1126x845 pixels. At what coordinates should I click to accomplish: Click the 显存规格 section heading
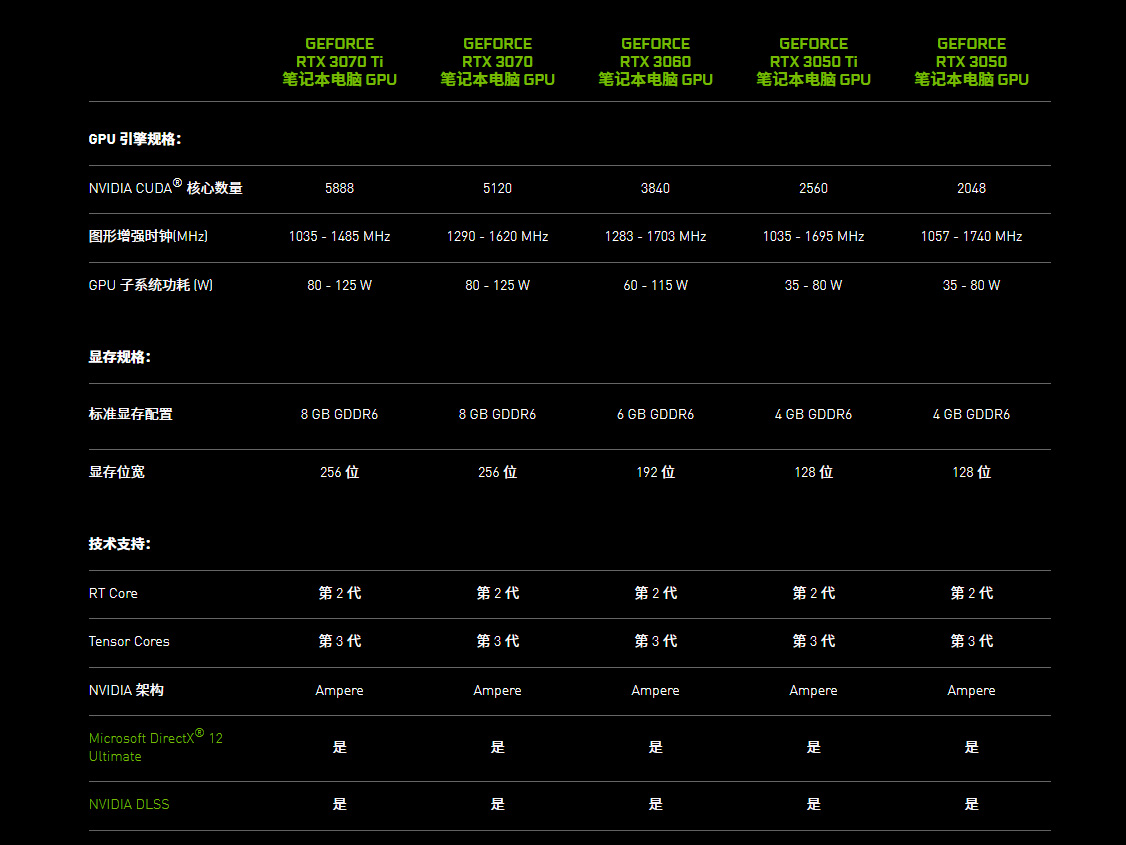[120, 357]
